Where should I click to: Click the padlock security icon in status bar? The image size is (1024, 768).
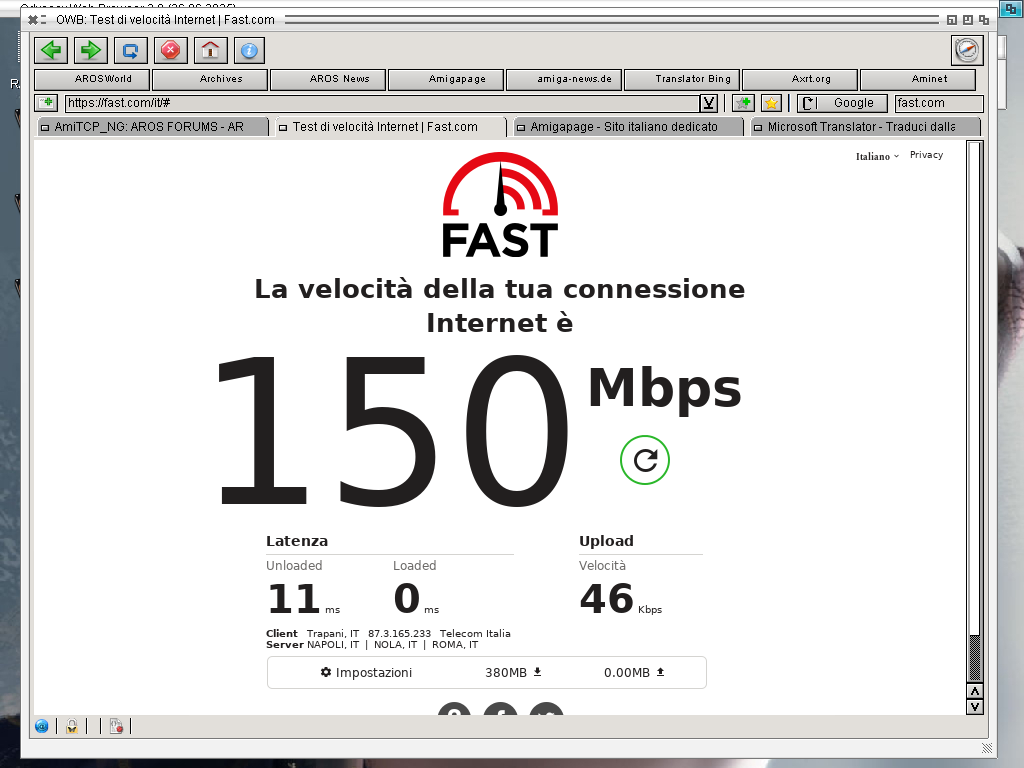click(72, 726)
